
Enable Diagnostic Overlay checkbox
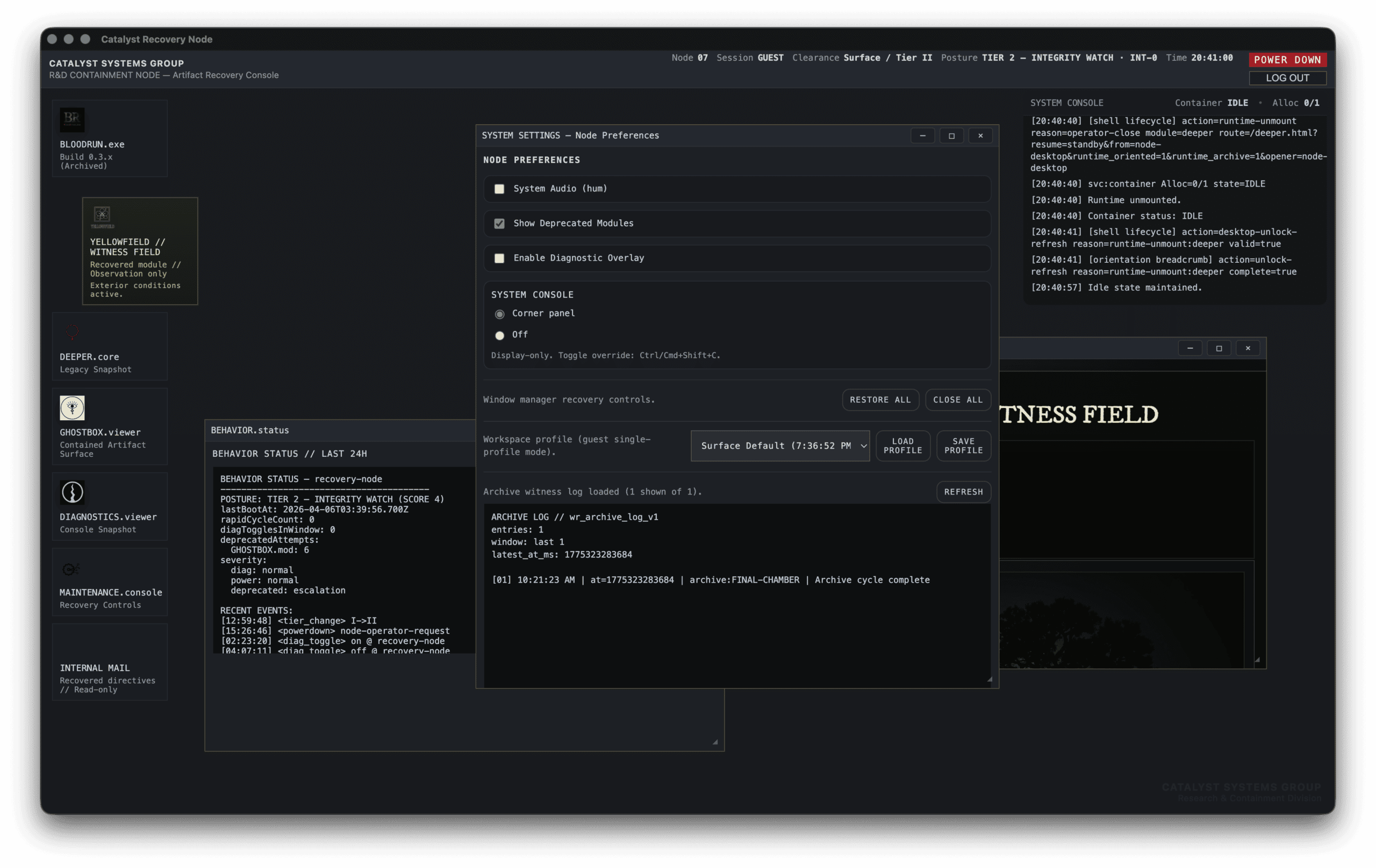click(x=499, y=259)
